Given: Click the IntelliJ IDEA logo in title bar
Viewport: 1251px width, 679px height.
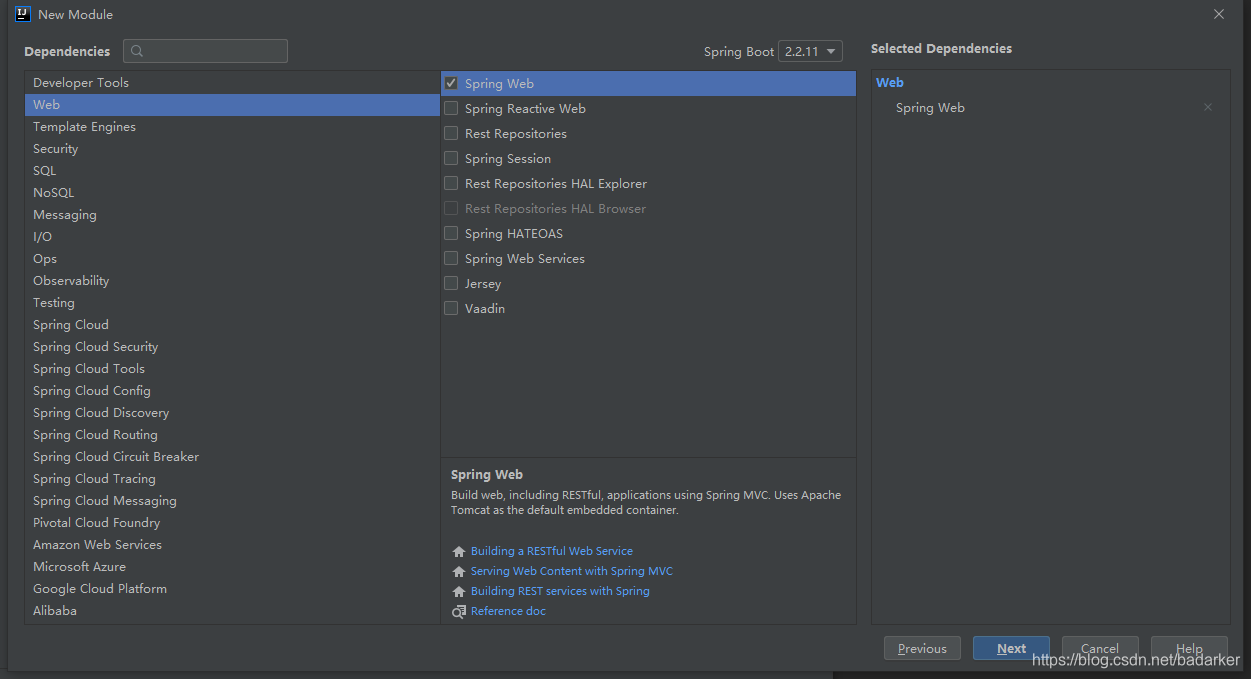Looking at the screenshot, I should click(23, 14).
